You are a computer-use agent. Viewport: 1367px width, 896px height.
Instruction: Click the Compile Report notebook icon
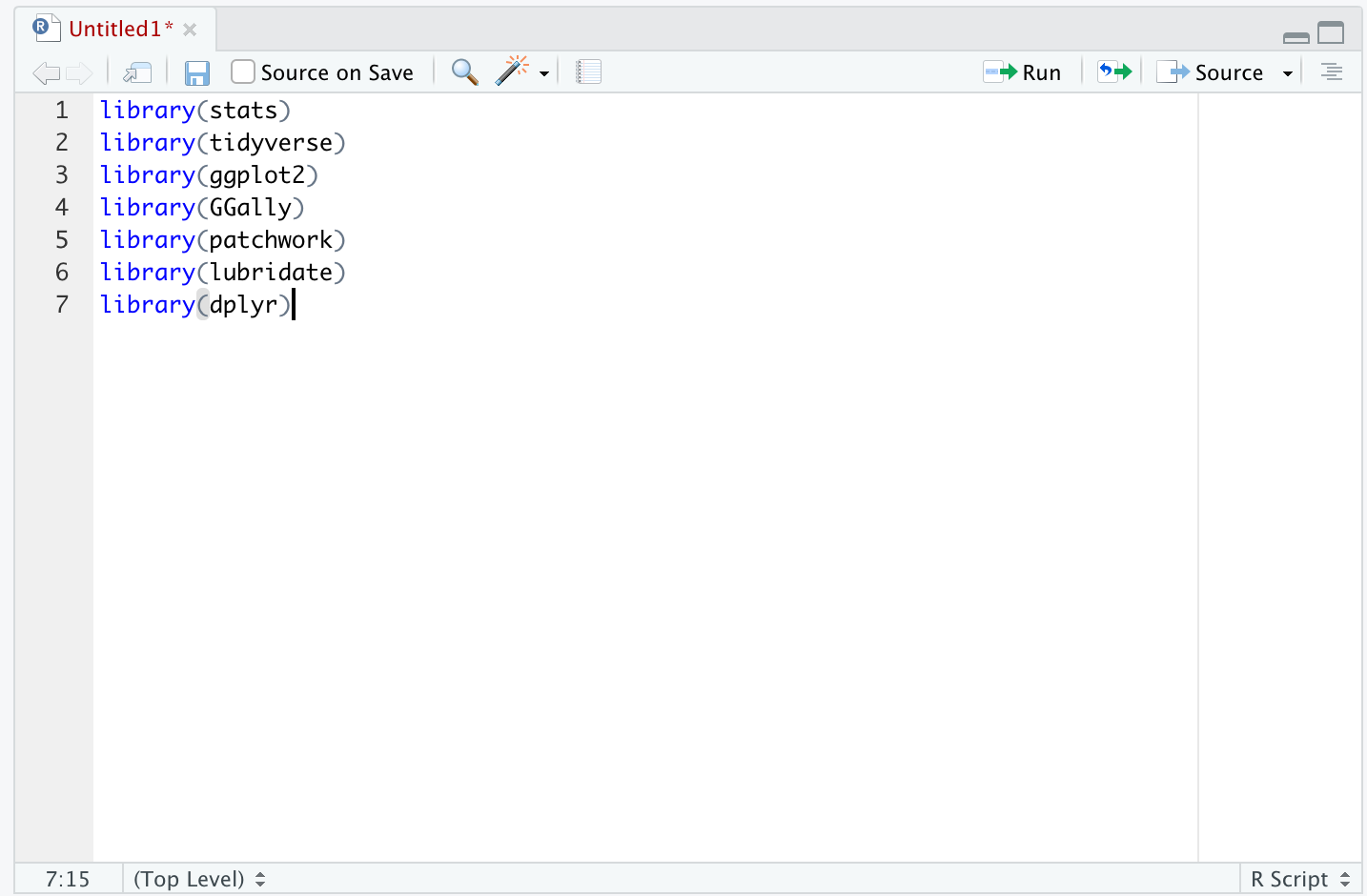pyautogui.click(x=589, y=72)
